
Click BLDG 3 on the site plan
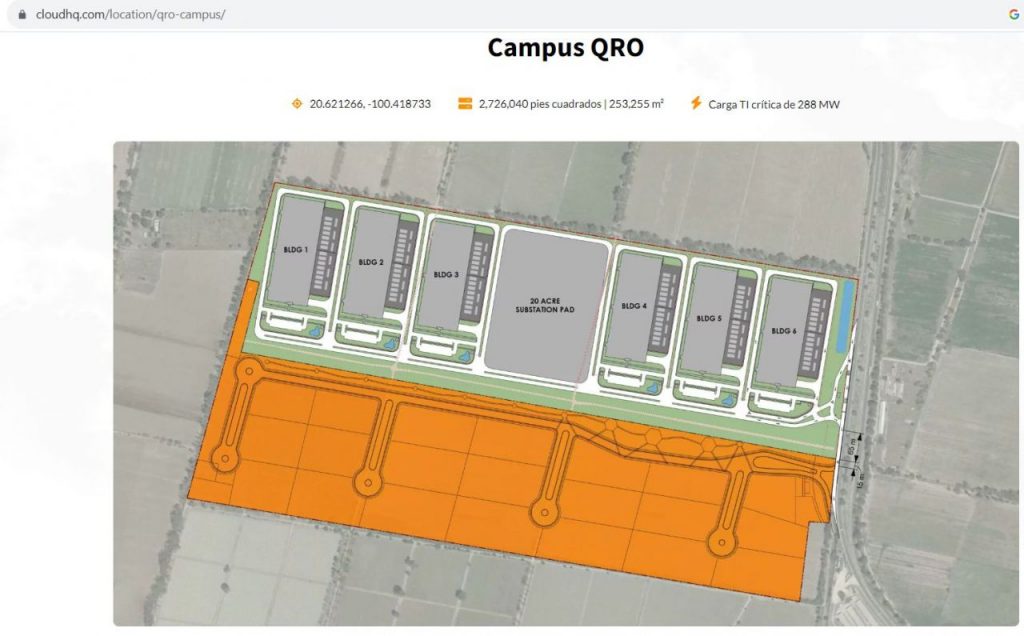(446, 275)
